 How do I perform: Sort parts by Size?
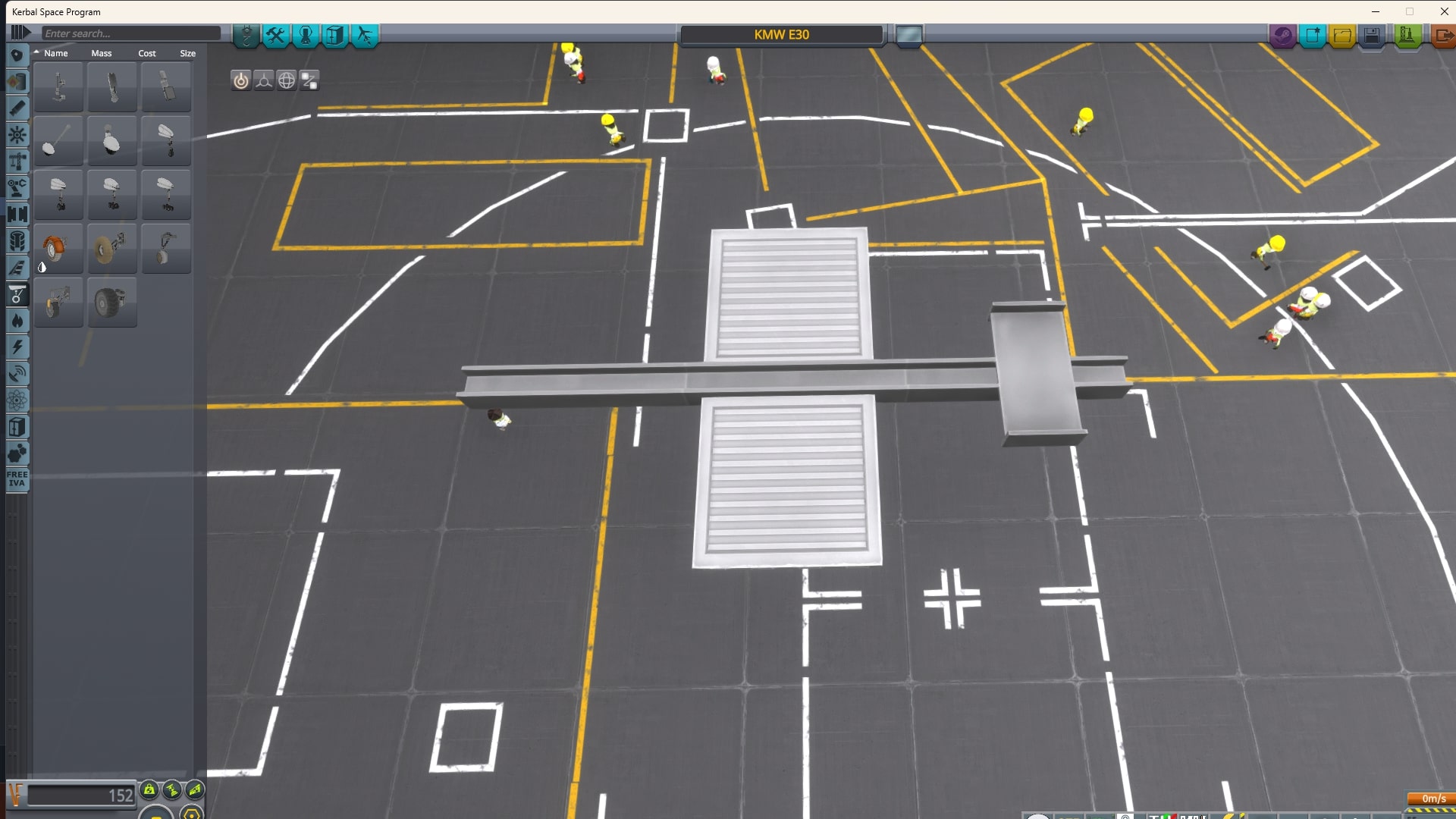pyautogui.click(x=188, y=53)
